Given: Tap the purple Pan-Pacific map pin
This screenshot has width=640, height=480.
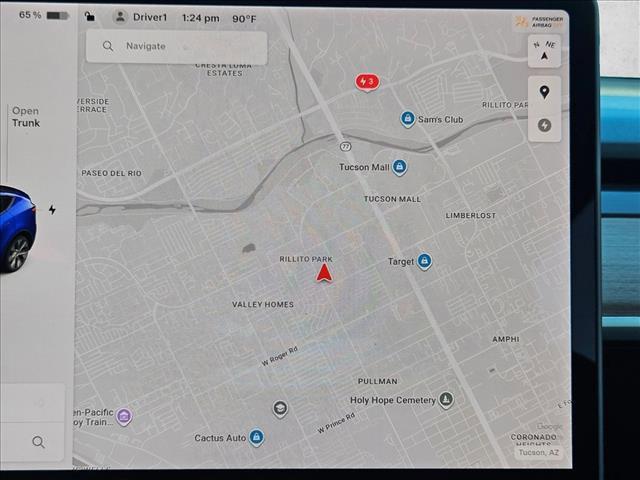Looking at the screenshot, I should click(x=123, y=416).
